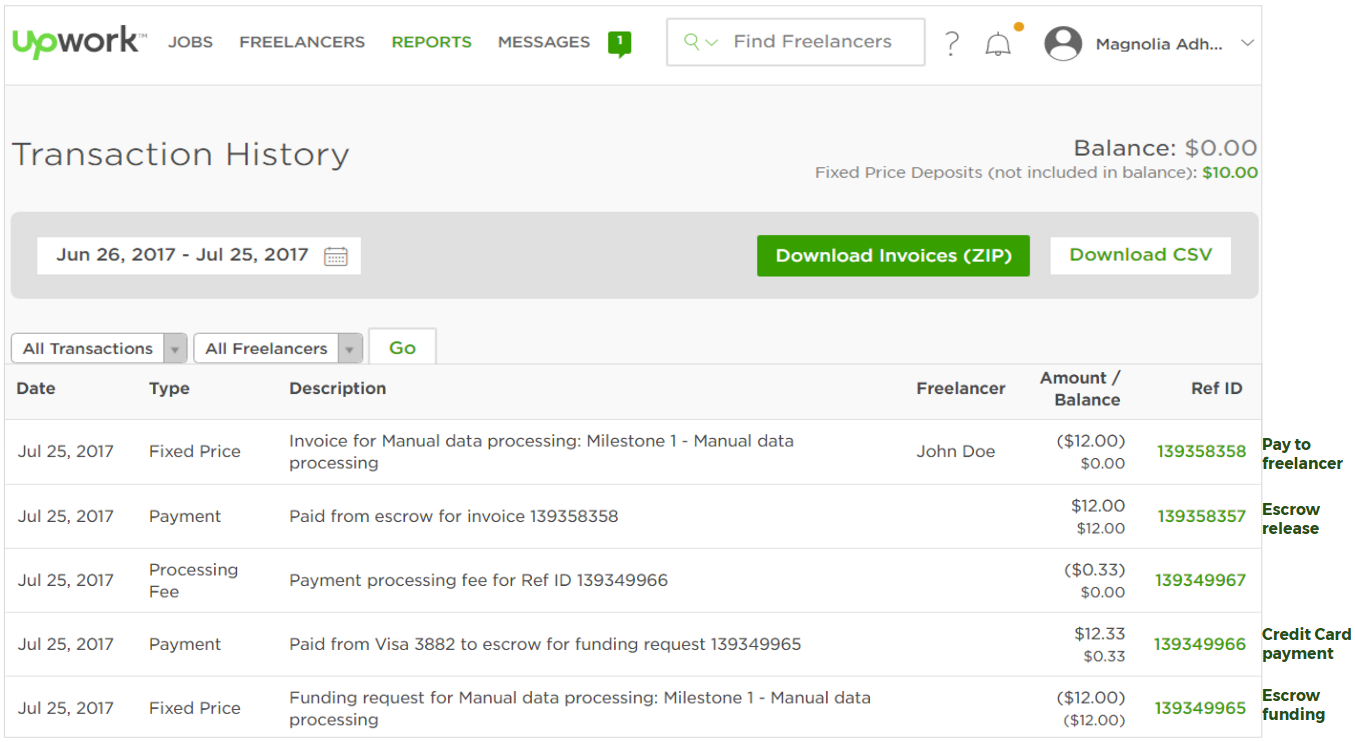This screenshot has width=1355, height=742.
Task: Click the Upwork logo
Action: (x=79, y=42)
